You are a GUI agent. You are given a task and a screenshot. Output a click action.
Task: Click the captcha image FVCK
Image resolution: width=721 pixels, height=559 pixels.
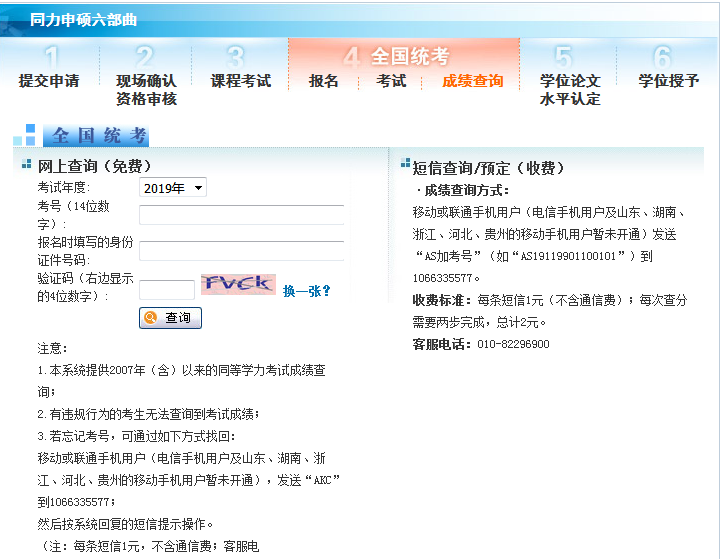coord(238,284)
